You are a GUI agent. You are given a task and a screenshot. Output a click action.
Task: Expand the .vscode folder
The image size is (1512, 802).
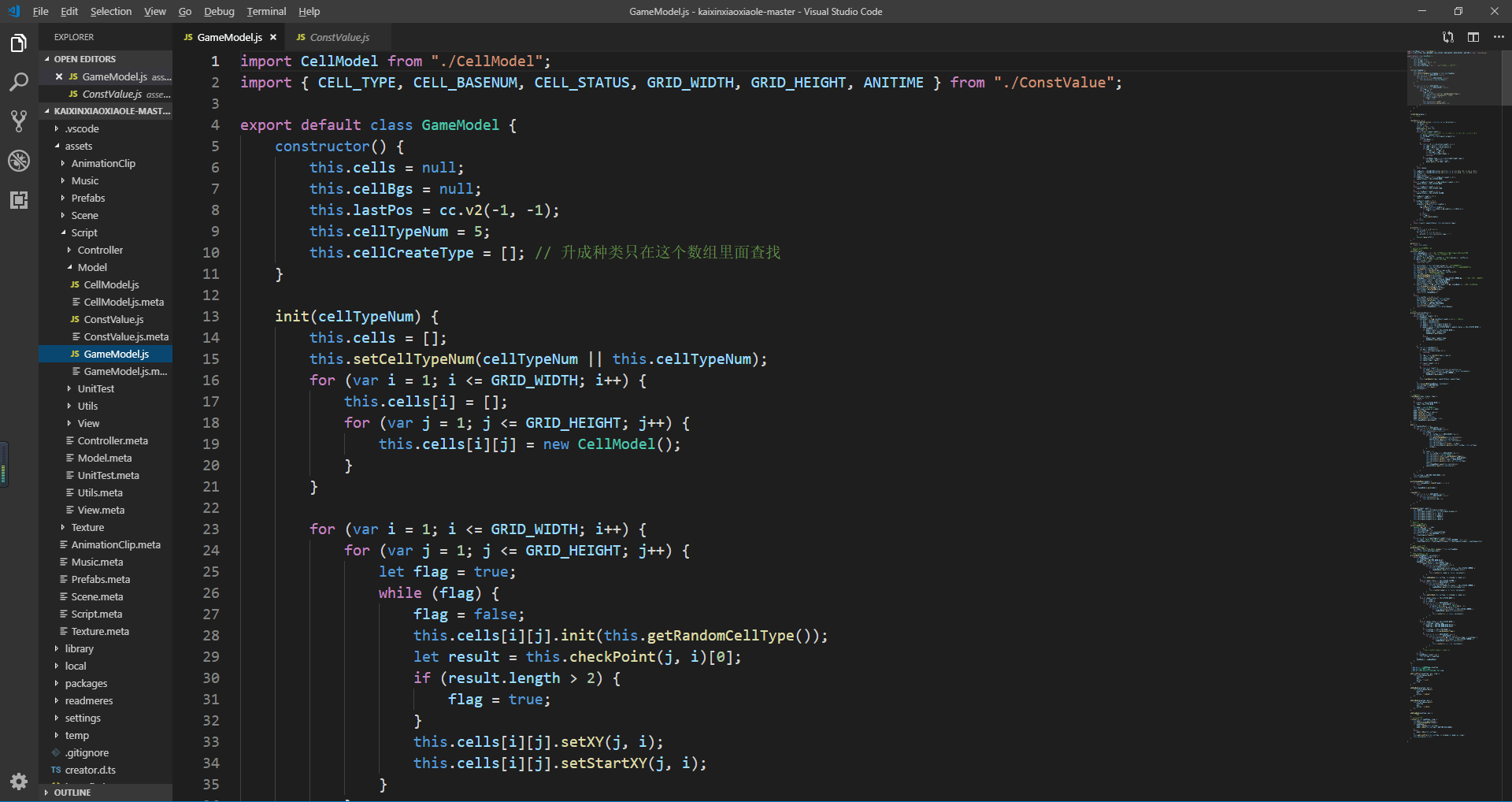106,128
